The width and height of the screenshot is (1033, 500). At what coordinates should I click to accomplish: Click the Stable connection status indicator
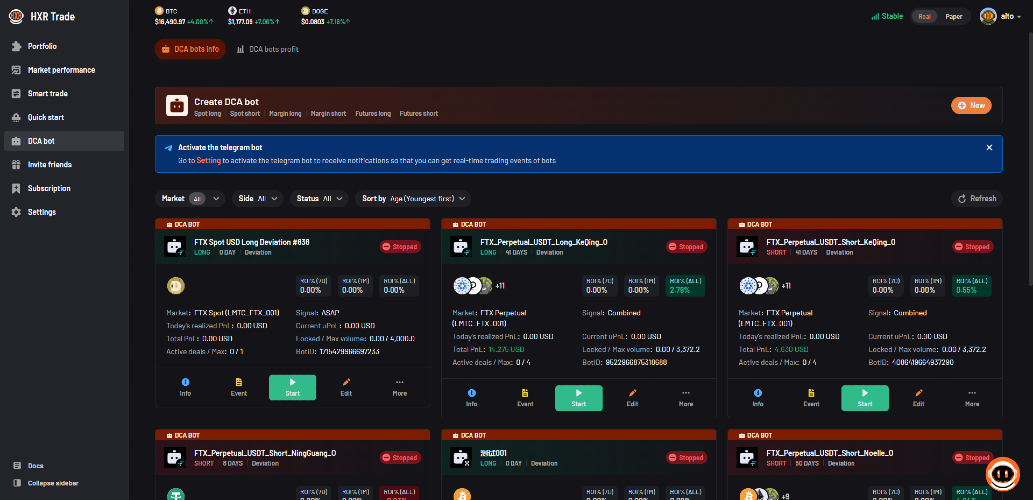click(x=887, y=16)
